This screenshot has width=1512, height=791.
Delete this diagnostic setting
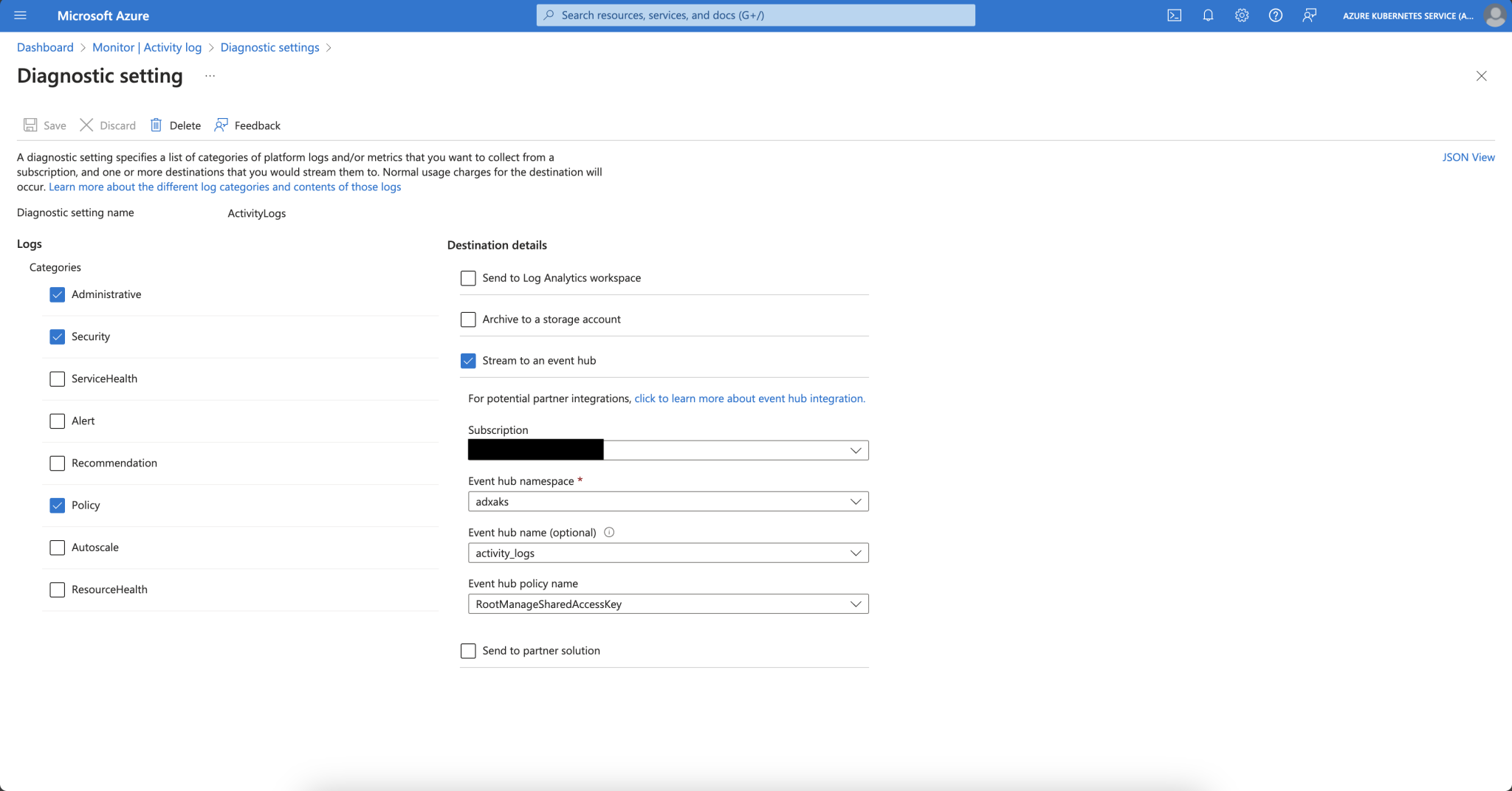pyautogui.click(x=176, y=125)
